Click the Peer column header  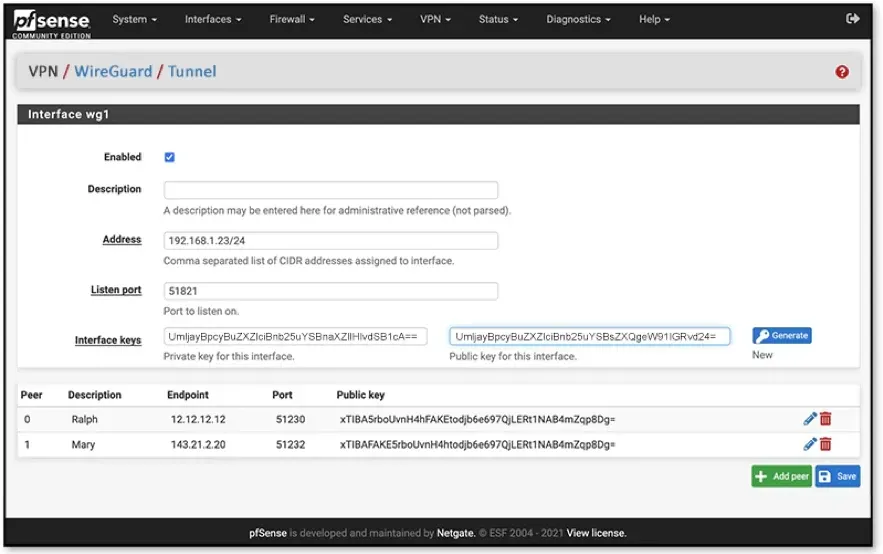pyautogui.click(x=32, y=395)
